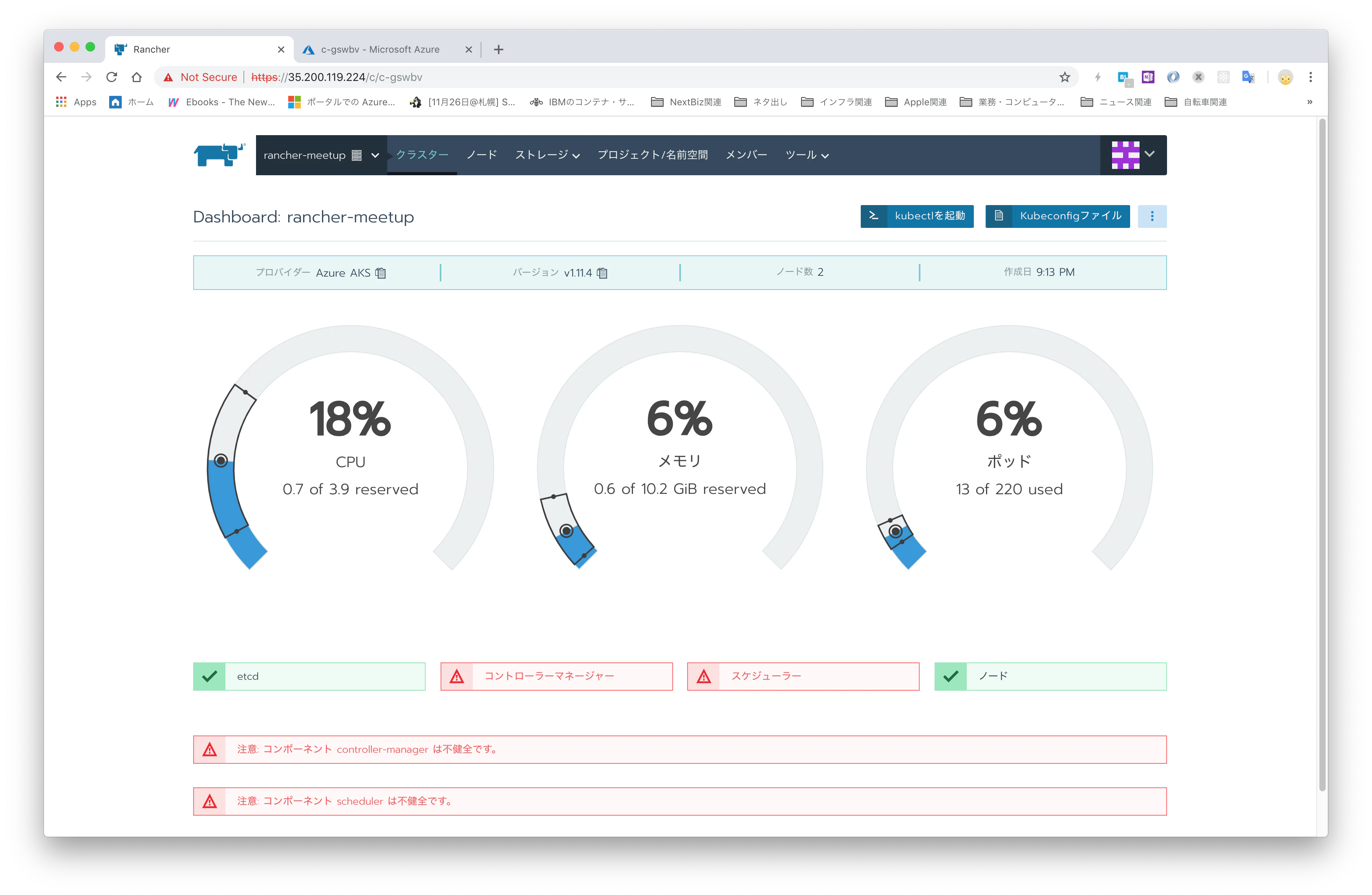The height and width of the screenshot is (895, 1372).
Task: Open the three-dot more actions menu
Action: [1152, 216]
